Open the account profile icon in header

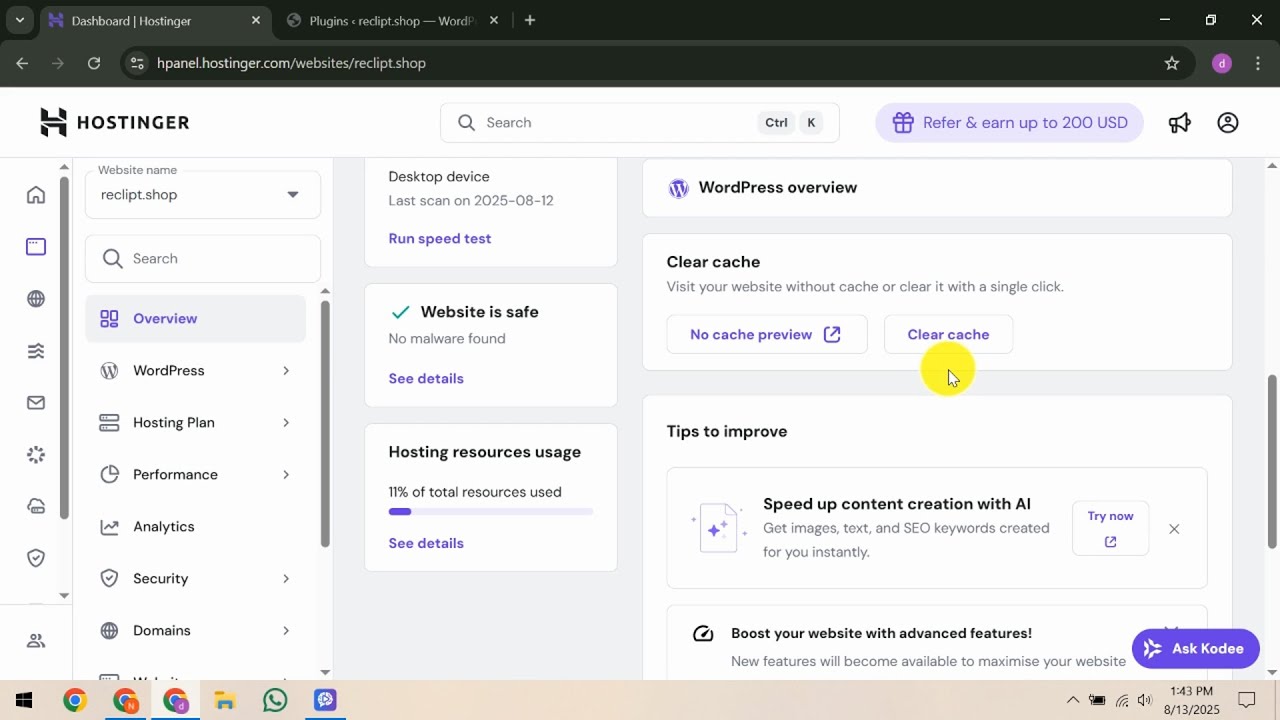click(1228, 123)
